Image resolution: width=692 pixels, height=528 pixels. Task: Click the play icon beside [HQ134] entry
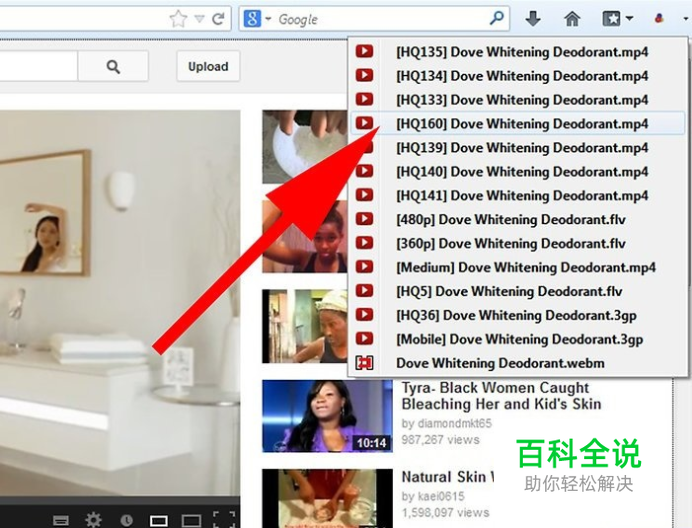tap(365, 75)
